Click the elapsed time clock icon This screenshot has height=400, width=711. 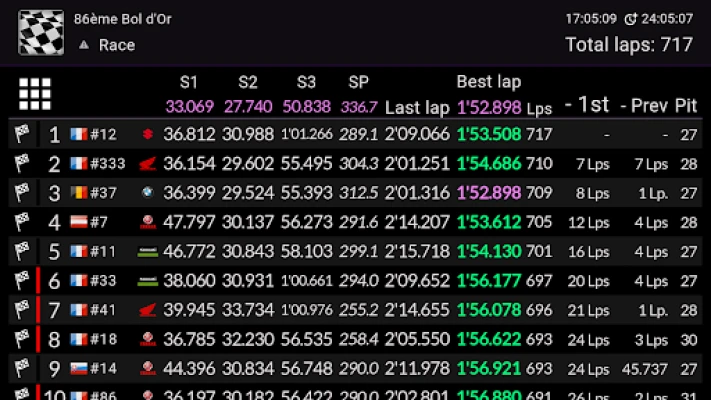(631, 19)
